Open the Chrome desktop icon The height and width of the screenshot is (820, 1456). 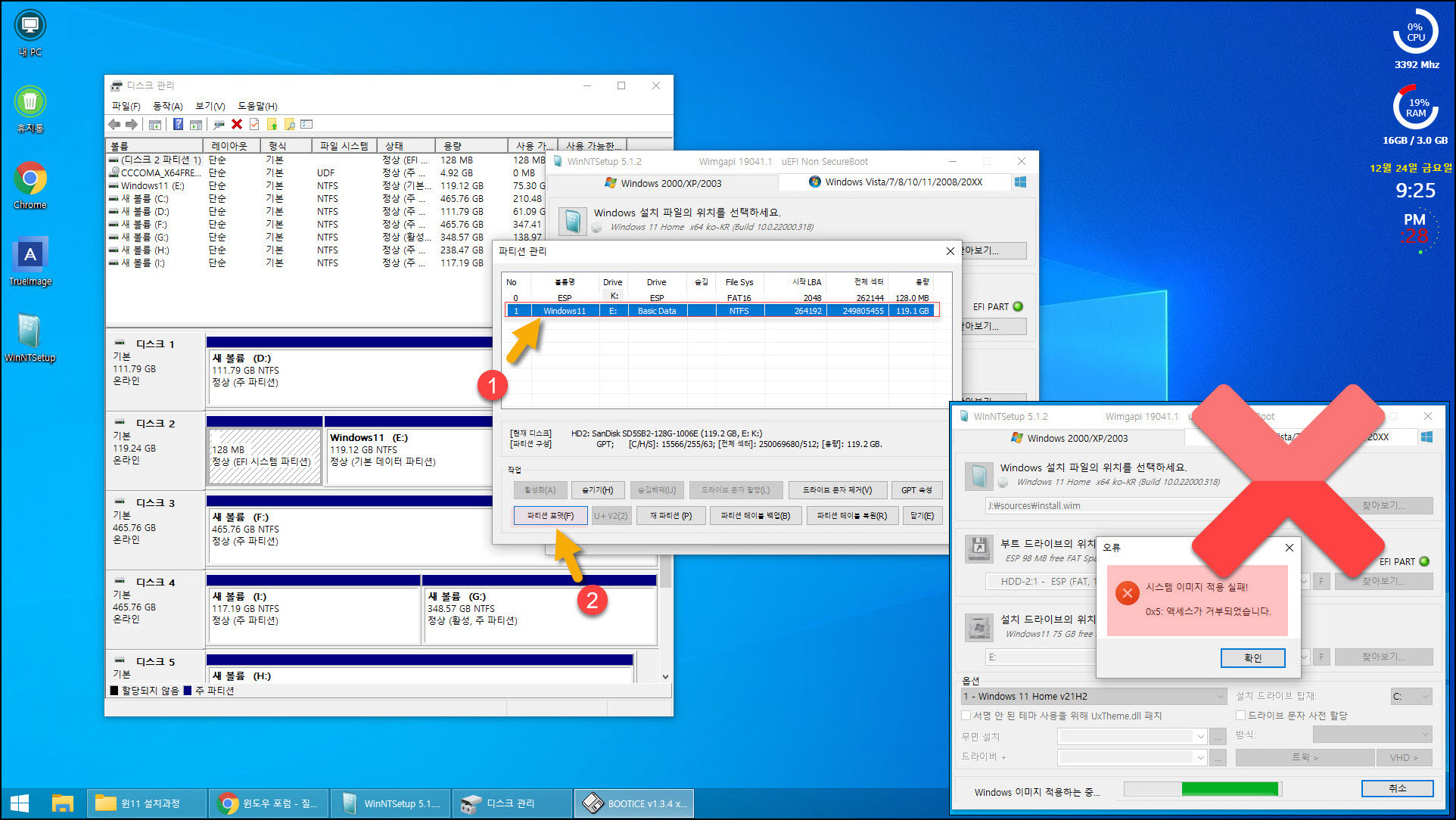pyautogui.click(x=30, y=186)
